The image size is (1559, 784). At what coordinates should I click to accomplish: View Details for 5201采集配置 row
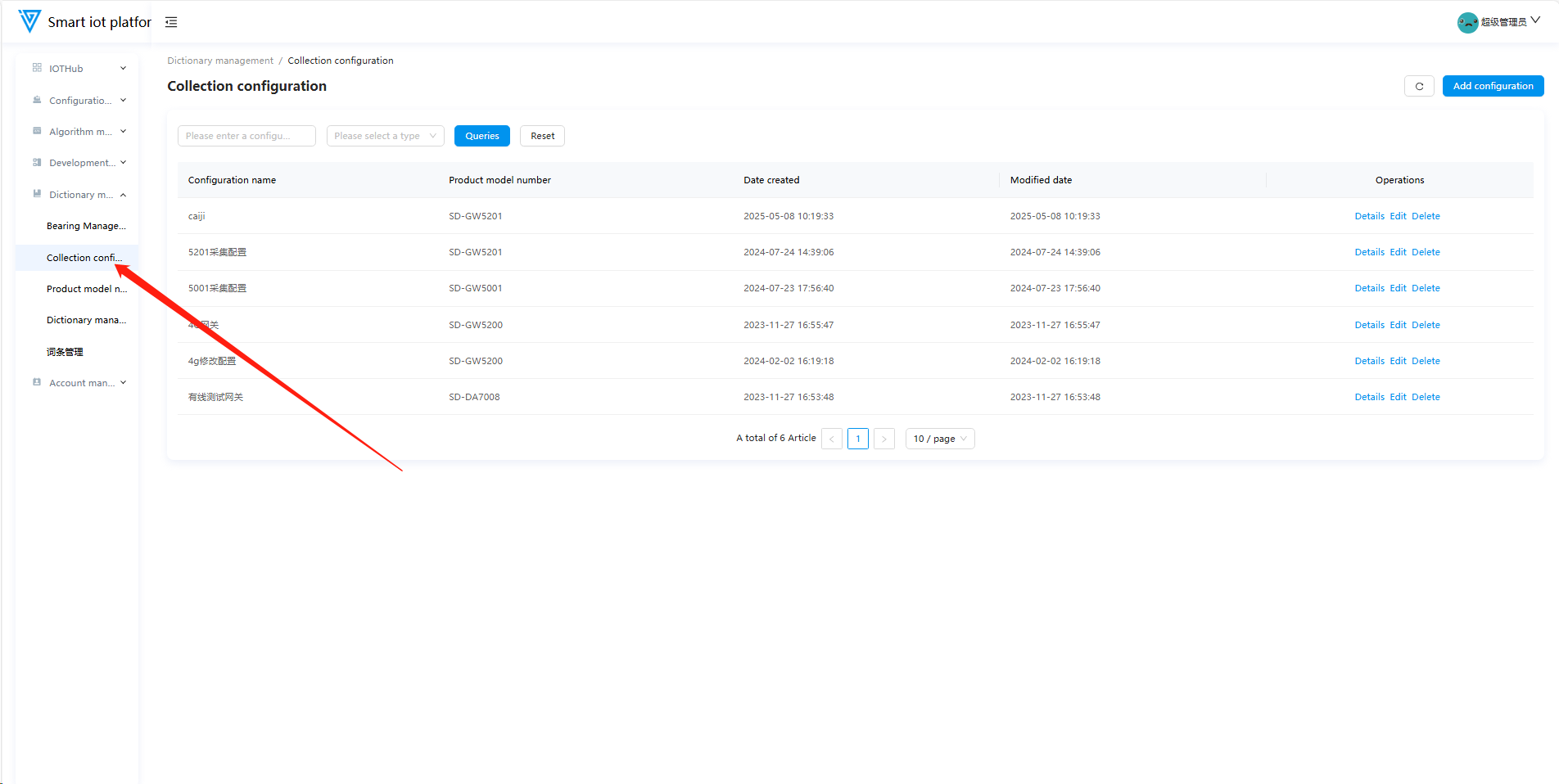point(1369,252)
